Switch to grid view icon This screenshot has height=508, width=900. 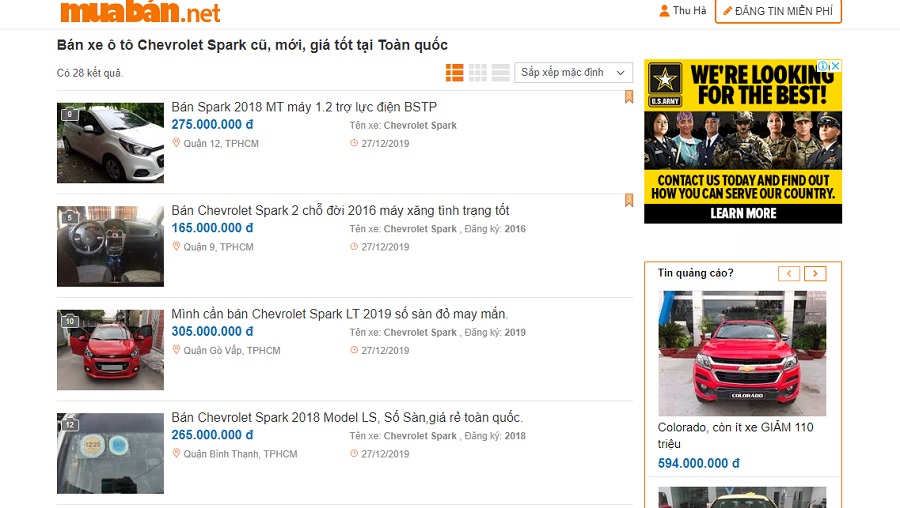[478, 72]
